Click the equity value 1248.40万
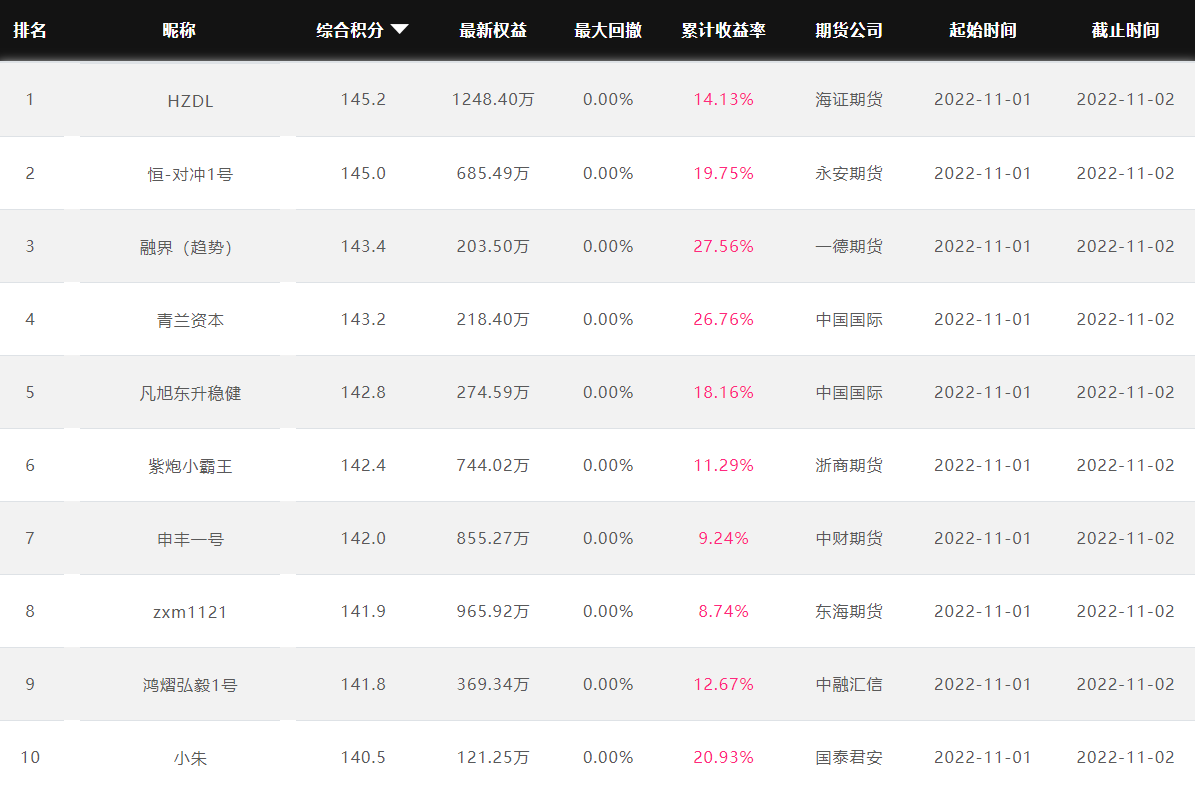The image size is (1195, 793). [493, 100]
